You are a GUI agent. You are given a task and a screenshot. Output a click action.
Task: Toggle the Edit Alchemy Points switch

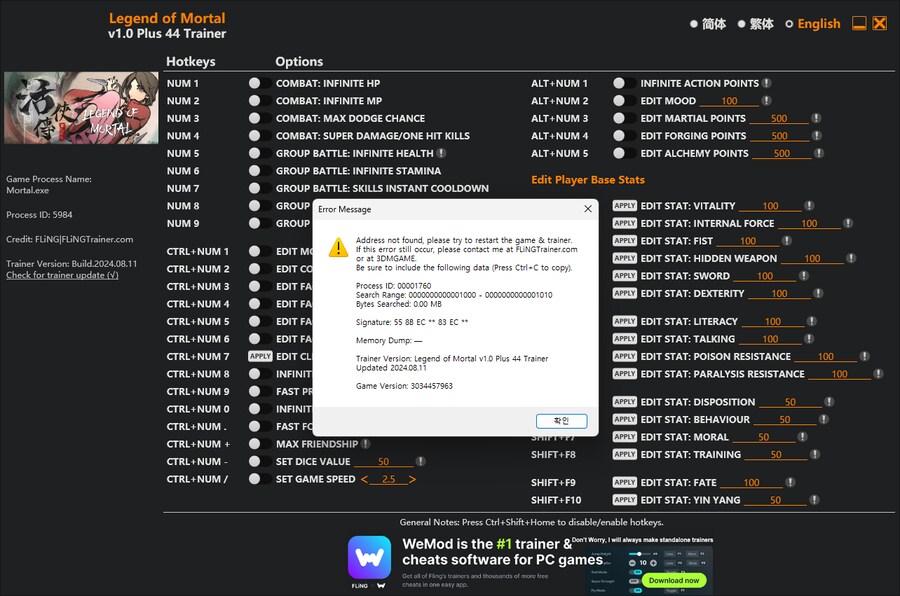click(624, 153)
